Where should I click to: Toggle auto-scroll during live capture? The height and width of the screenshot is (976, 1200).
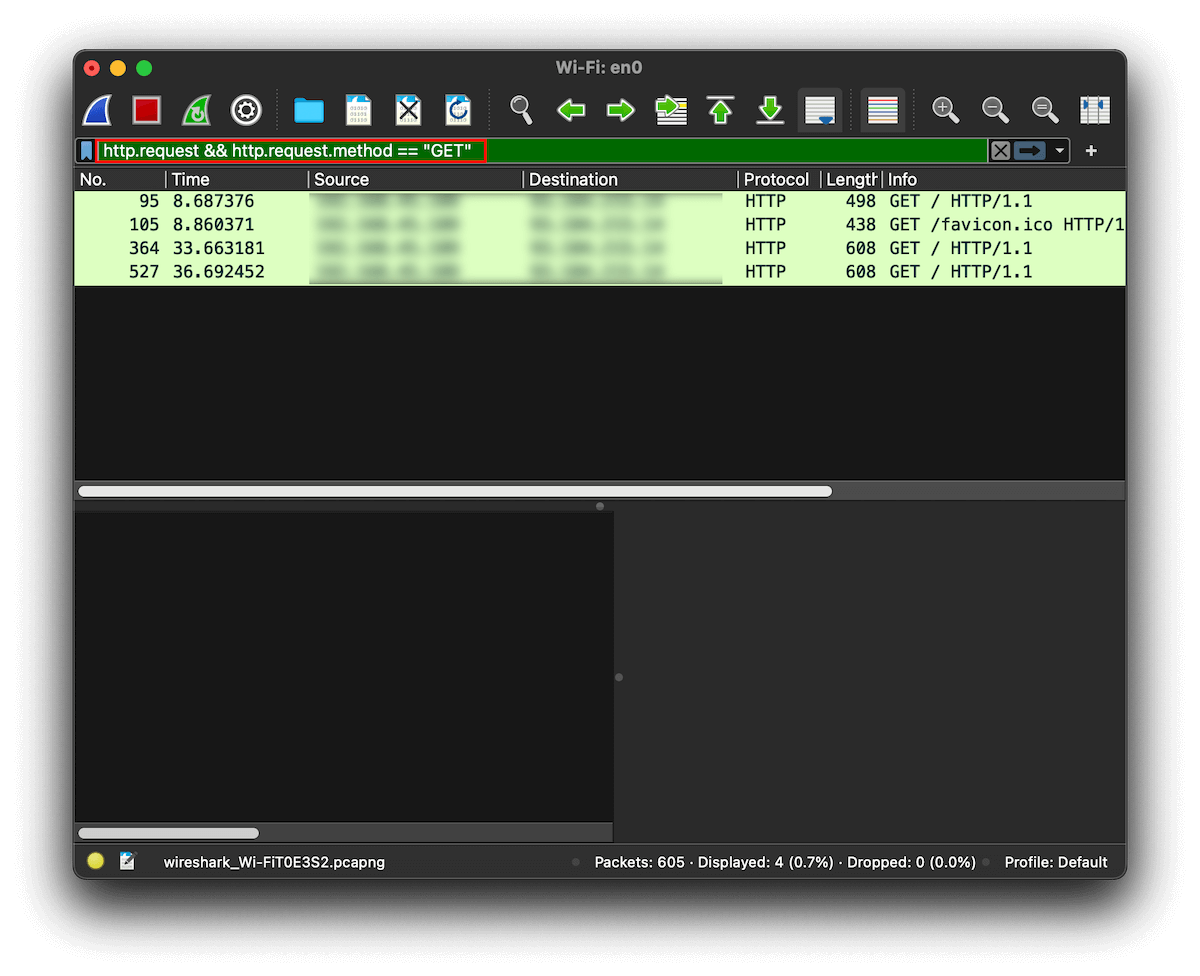click(820, 110)
